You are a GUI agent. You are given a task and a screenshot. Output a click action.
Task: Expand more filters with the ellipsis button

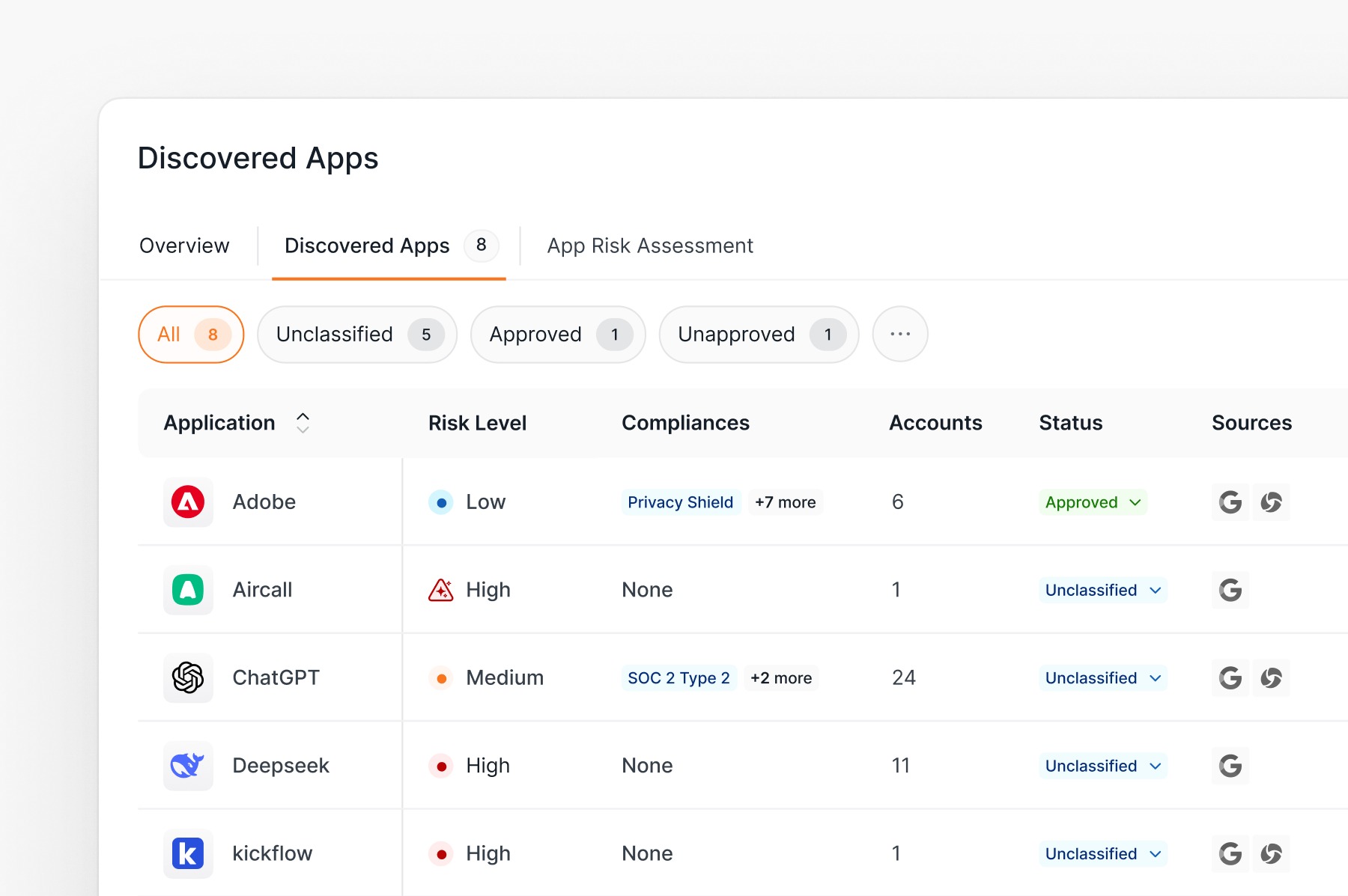[x=900, y=334]
